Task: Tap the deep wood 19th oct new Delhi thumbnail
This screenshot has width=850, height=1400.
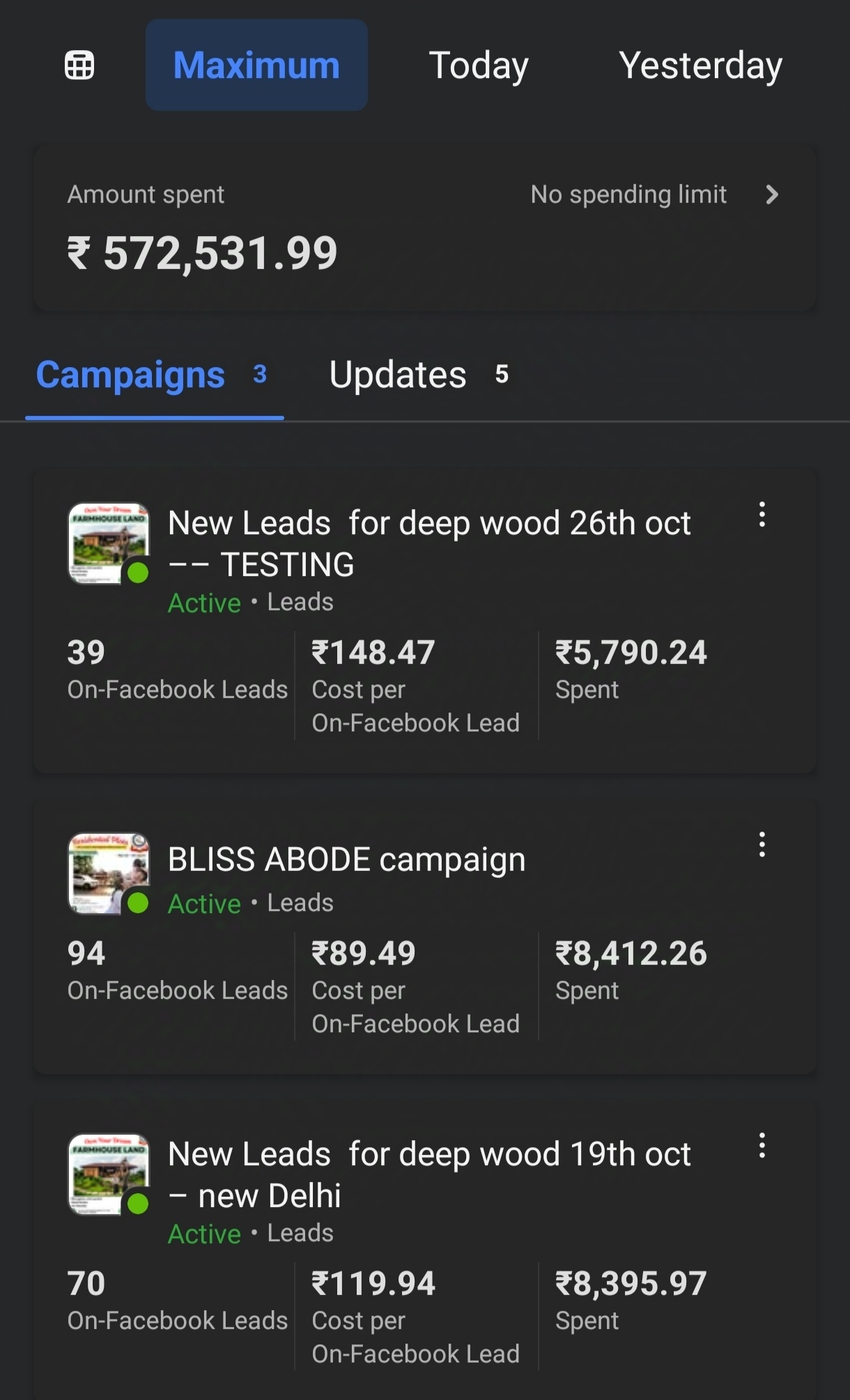Action: [109, 1174]
